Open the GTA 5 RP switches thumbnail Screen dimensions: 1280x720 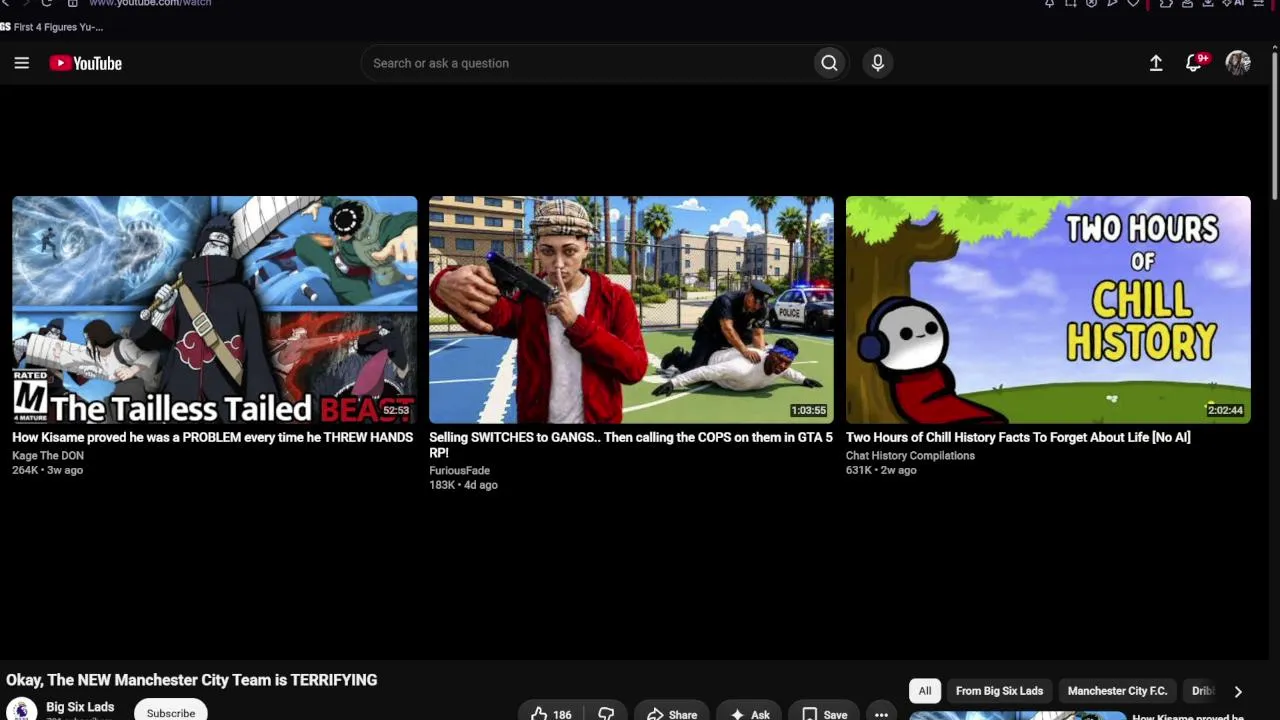tap(631, 310)
